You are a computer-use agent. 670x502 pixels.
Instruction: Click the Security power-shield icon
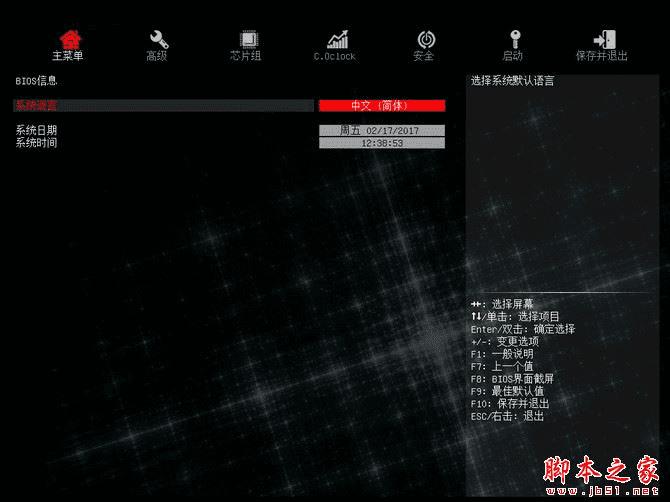(426, 40)
